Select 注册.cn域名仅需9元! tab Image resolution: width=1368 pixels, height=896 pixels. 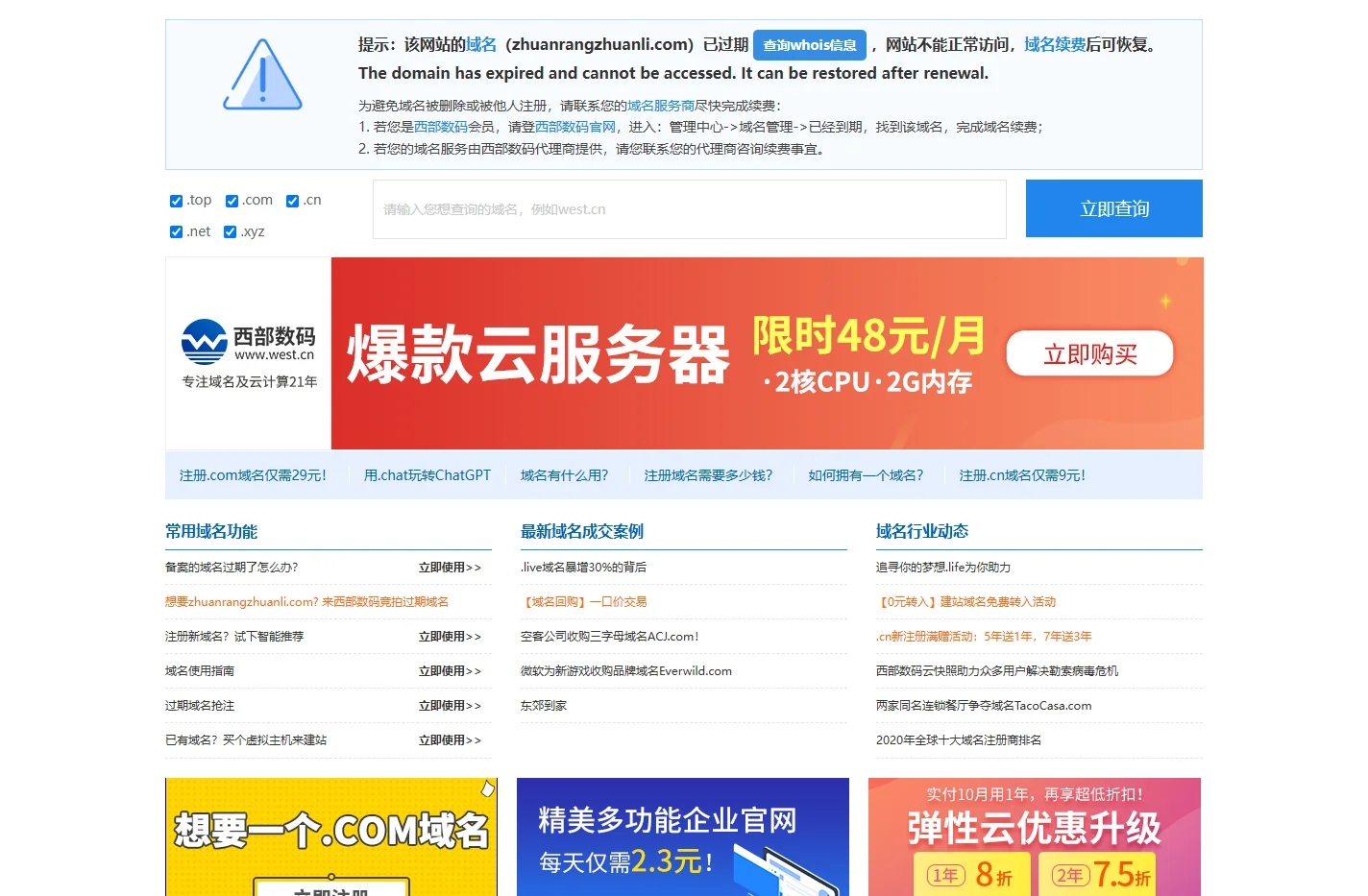click(1022, 475)
